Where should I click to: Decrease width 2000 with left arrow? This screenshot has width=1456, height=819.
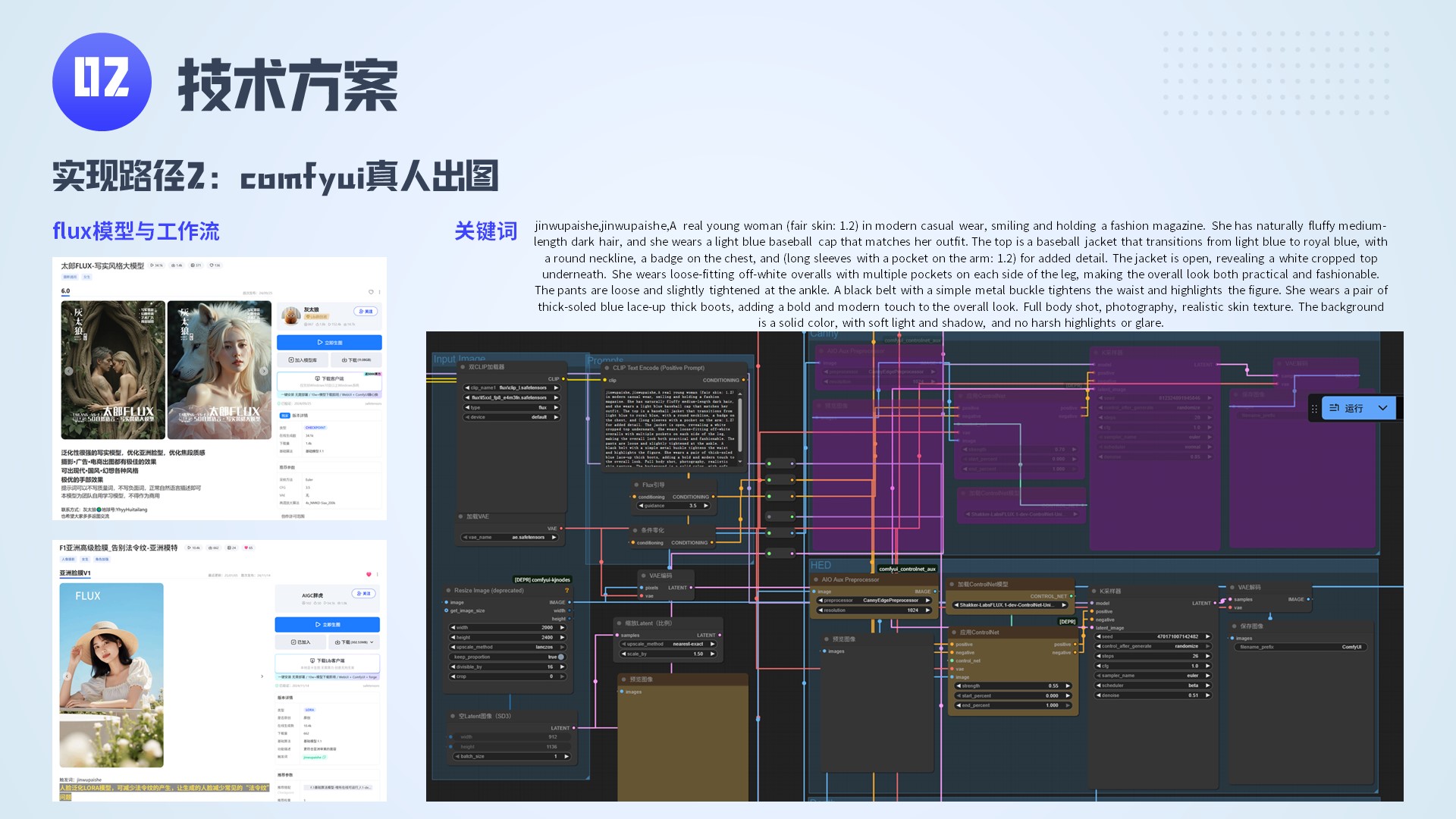pos(453,628)
